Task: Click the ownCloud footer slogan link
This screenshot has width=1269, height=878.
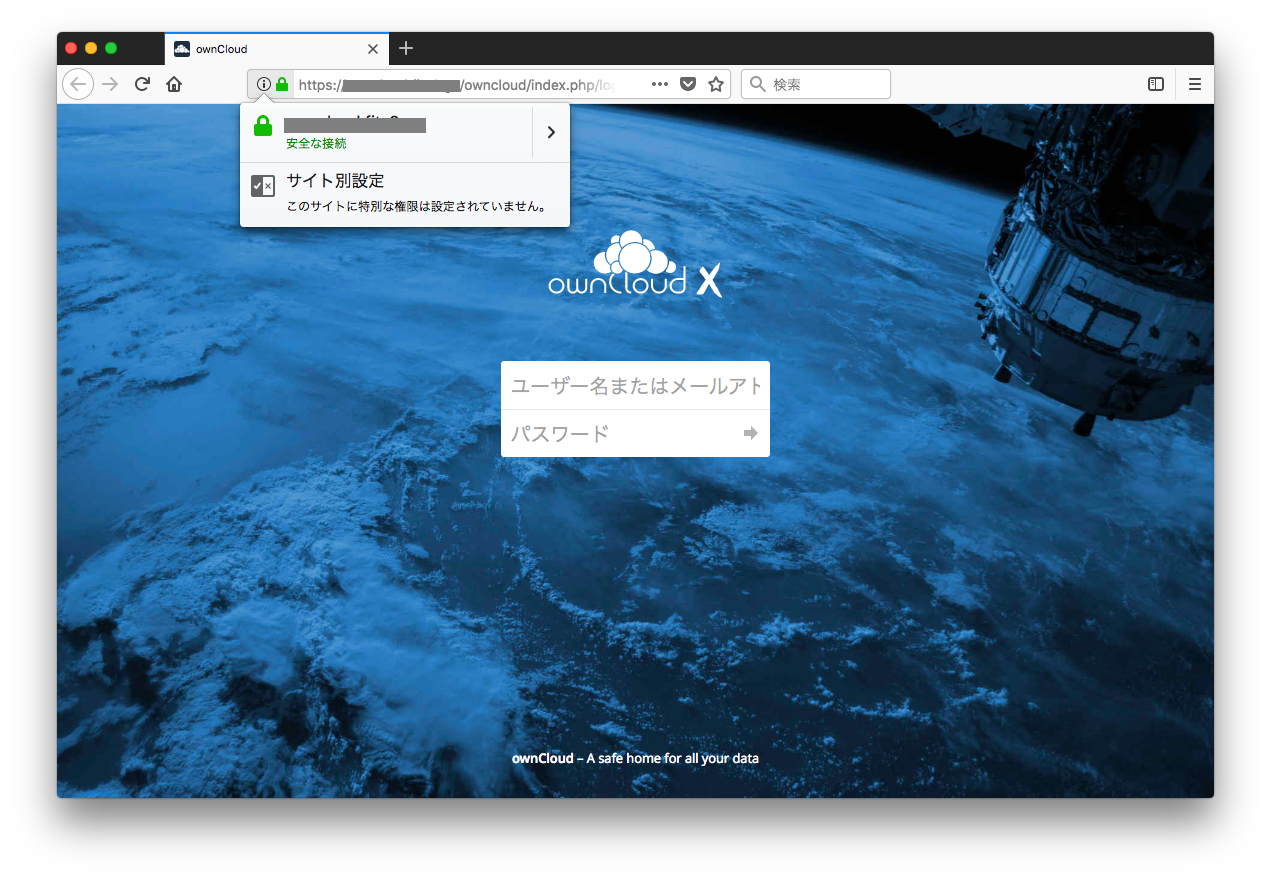Action: click(635, 758)
